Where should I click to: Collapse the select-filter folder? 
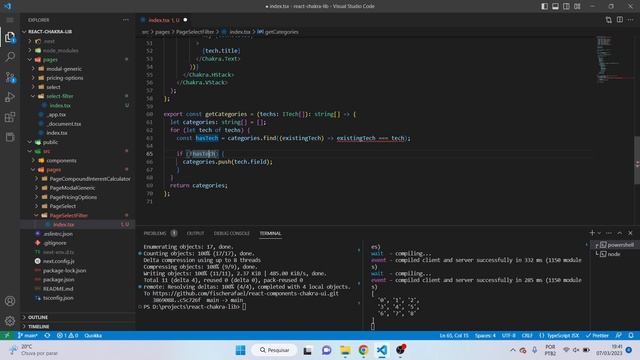click(x=60, y=96)
